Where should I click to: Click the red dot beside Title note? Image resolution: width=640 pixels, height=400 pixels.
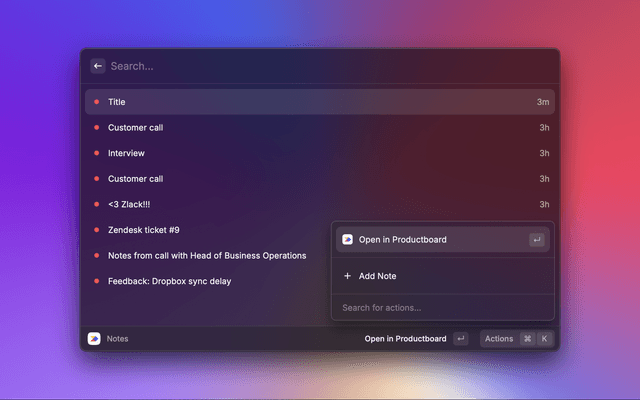pos(97,102)
